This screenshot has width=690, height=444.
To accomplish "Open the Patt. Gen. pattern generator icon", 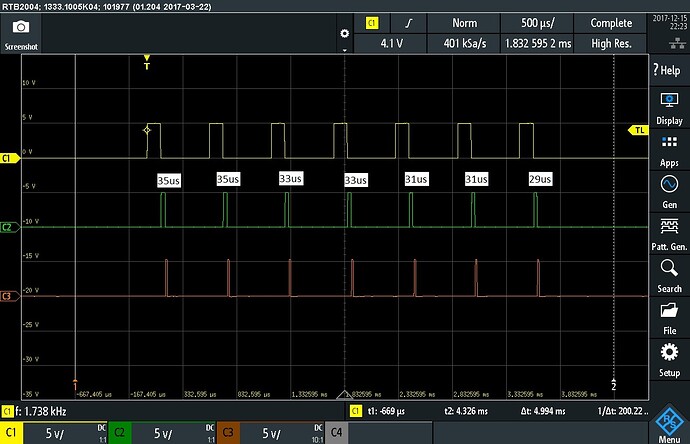I will [669, 227].
